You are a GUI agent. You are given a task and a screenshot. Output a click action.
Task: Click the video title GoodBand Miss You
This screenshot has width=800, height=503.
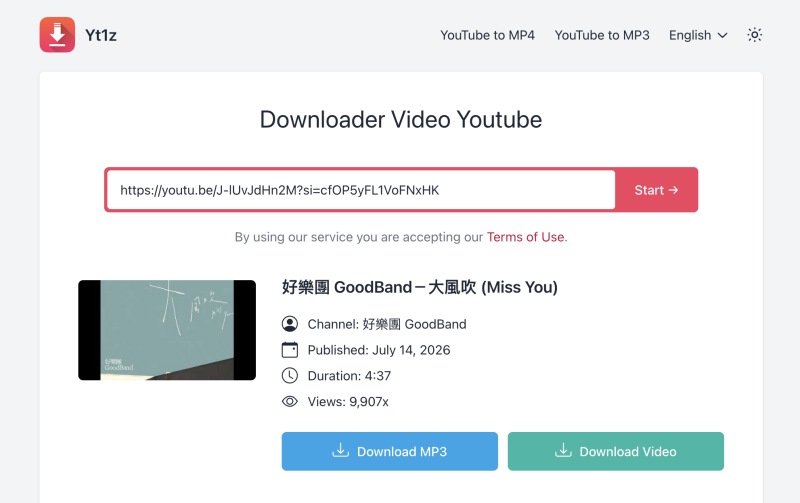(x=419, y=287)
